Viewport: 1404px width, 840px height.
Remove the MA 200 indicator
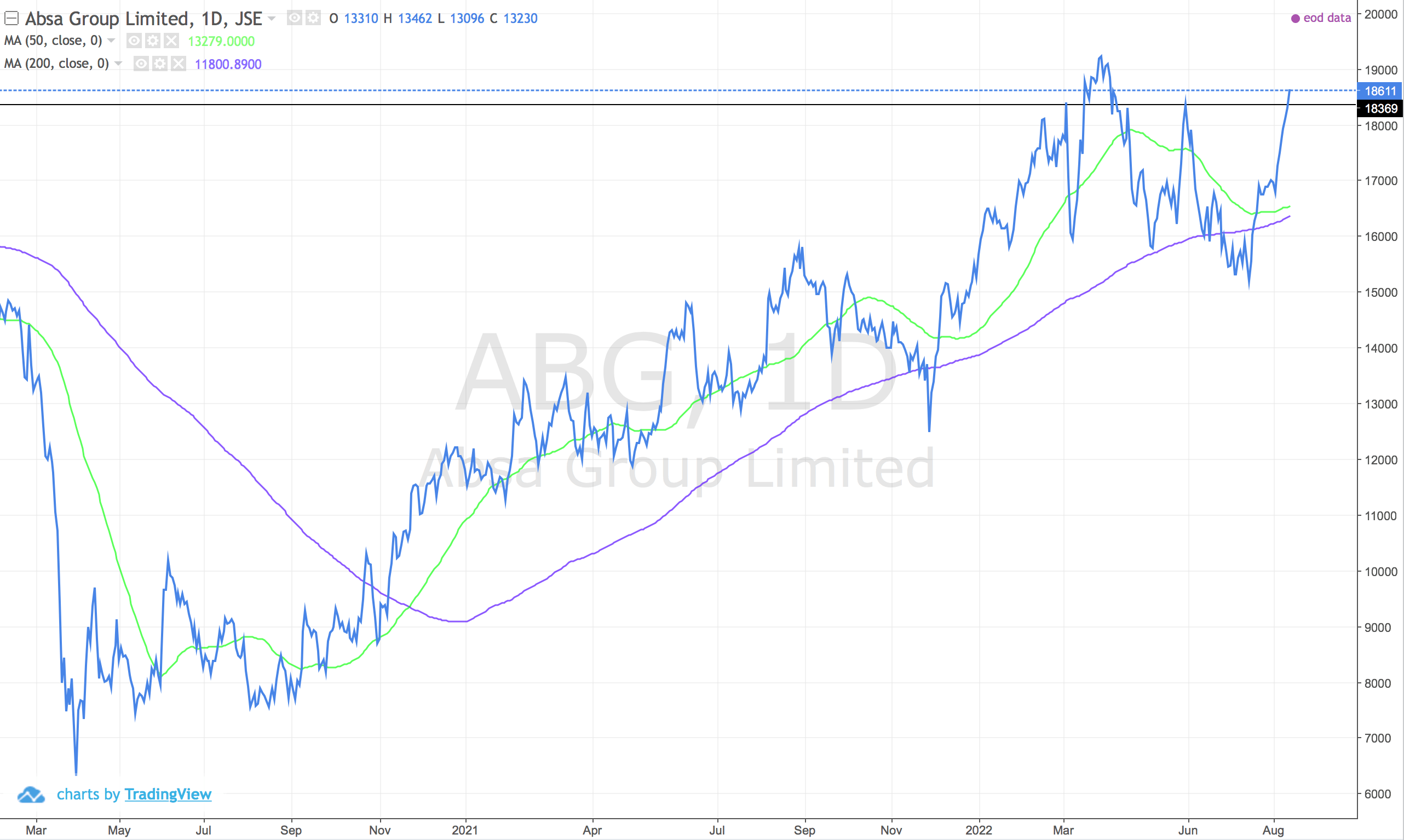tap(179, 64)
